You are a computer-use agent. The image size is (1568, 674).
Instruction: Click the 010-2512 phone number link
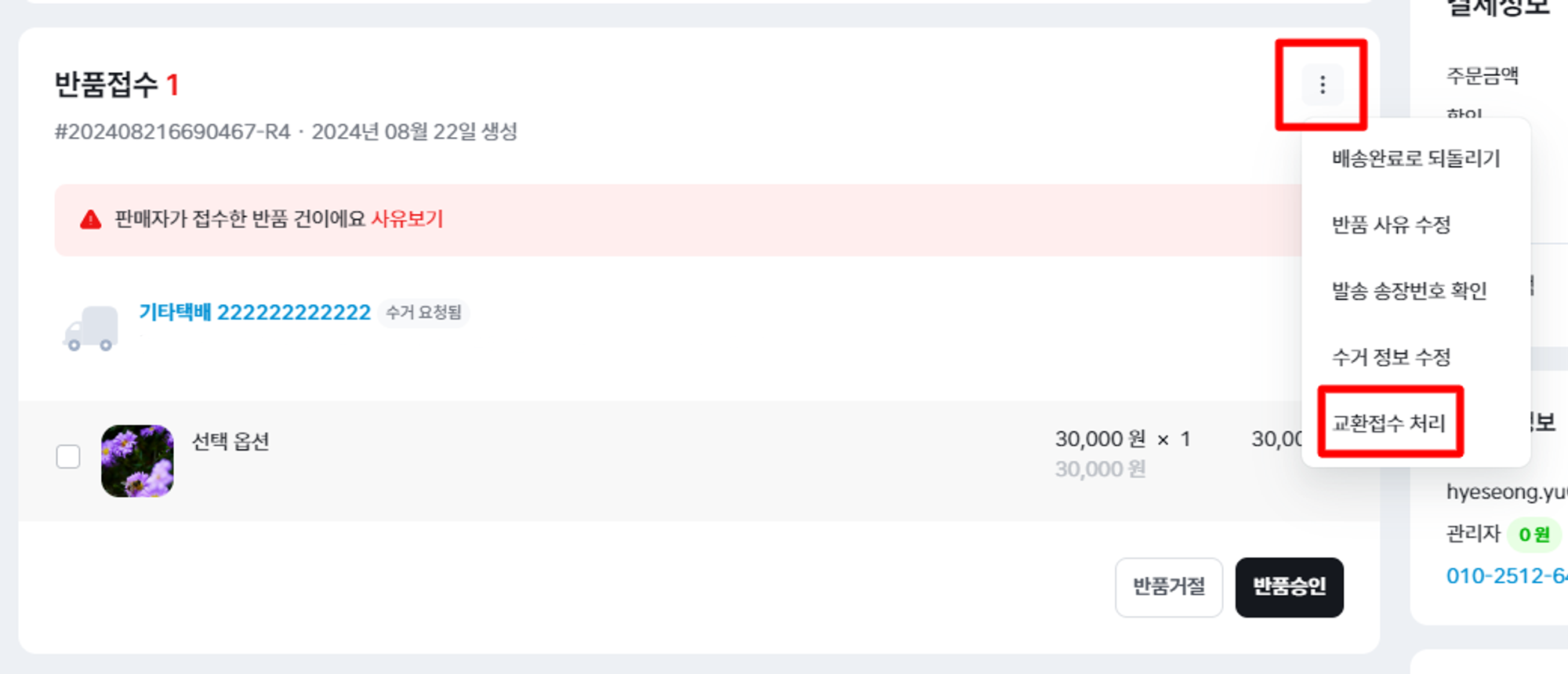(x=1505, y=576)
